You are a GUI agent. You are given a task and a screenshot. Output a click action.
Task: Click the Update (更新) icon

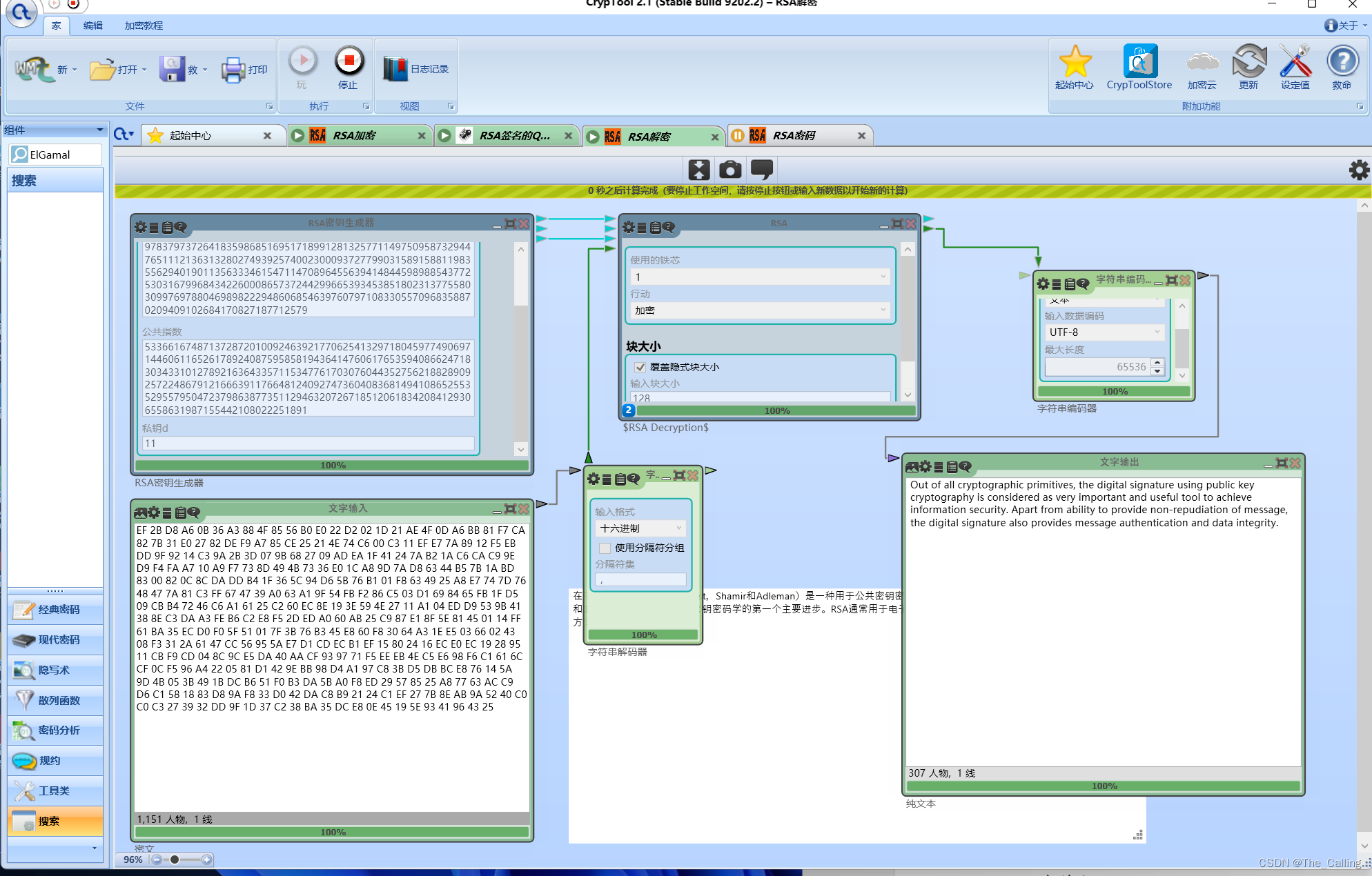[x=1249, y=61]
